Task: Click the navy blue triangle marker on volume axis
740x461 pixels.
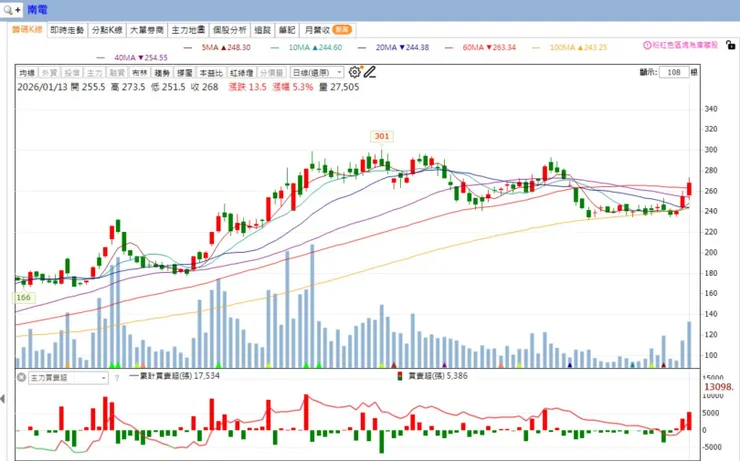Action: pos(570,365)
